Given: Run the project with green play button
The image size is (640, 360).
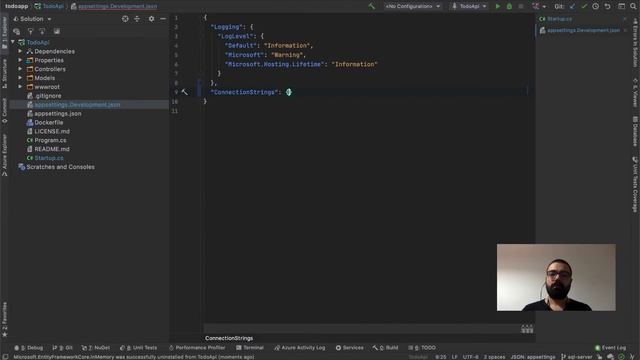Looking at the screenshot, I should click(498, 6).
